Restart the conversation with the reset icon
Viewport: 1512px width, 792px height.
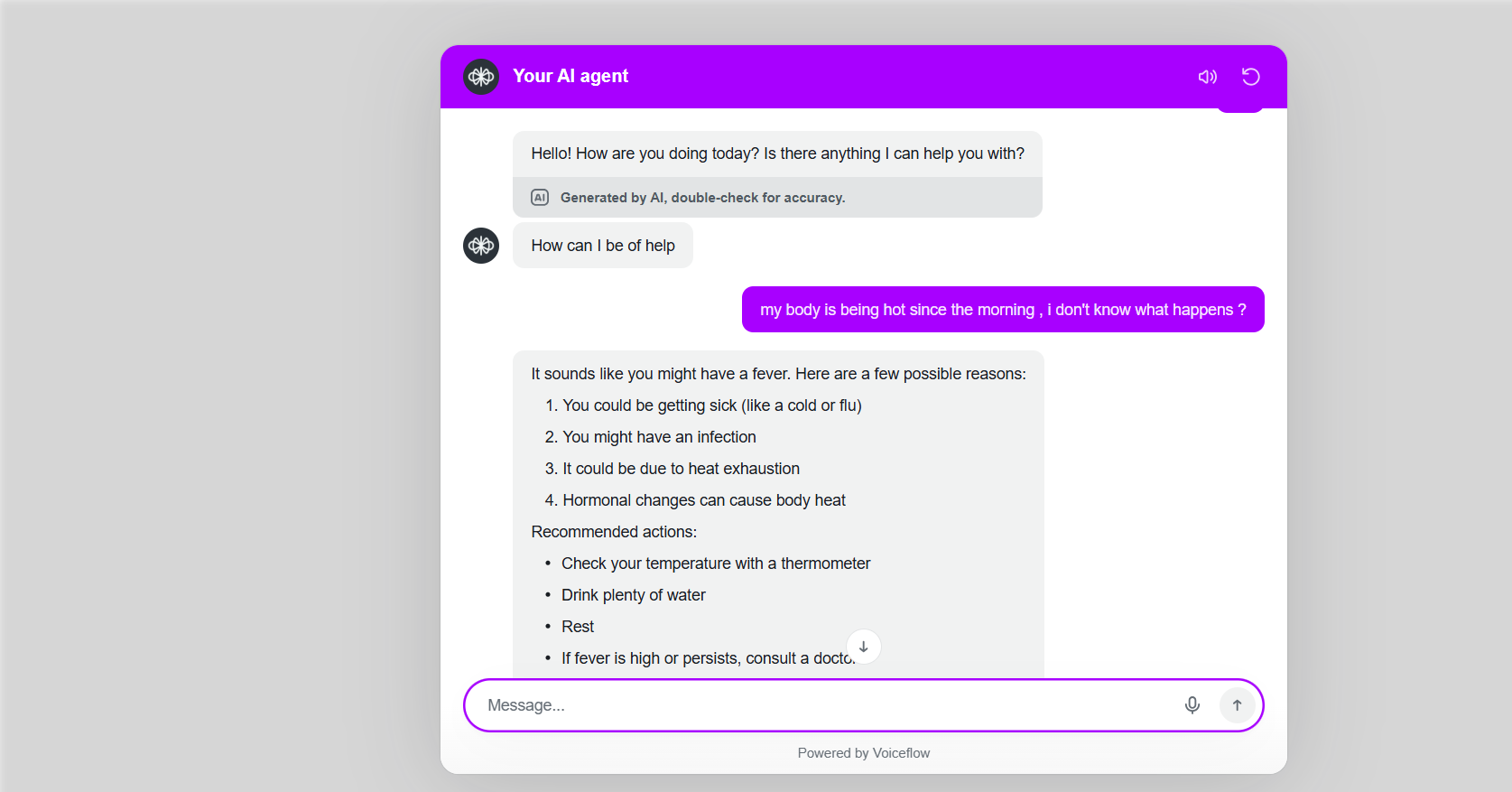click(1250, 77)
